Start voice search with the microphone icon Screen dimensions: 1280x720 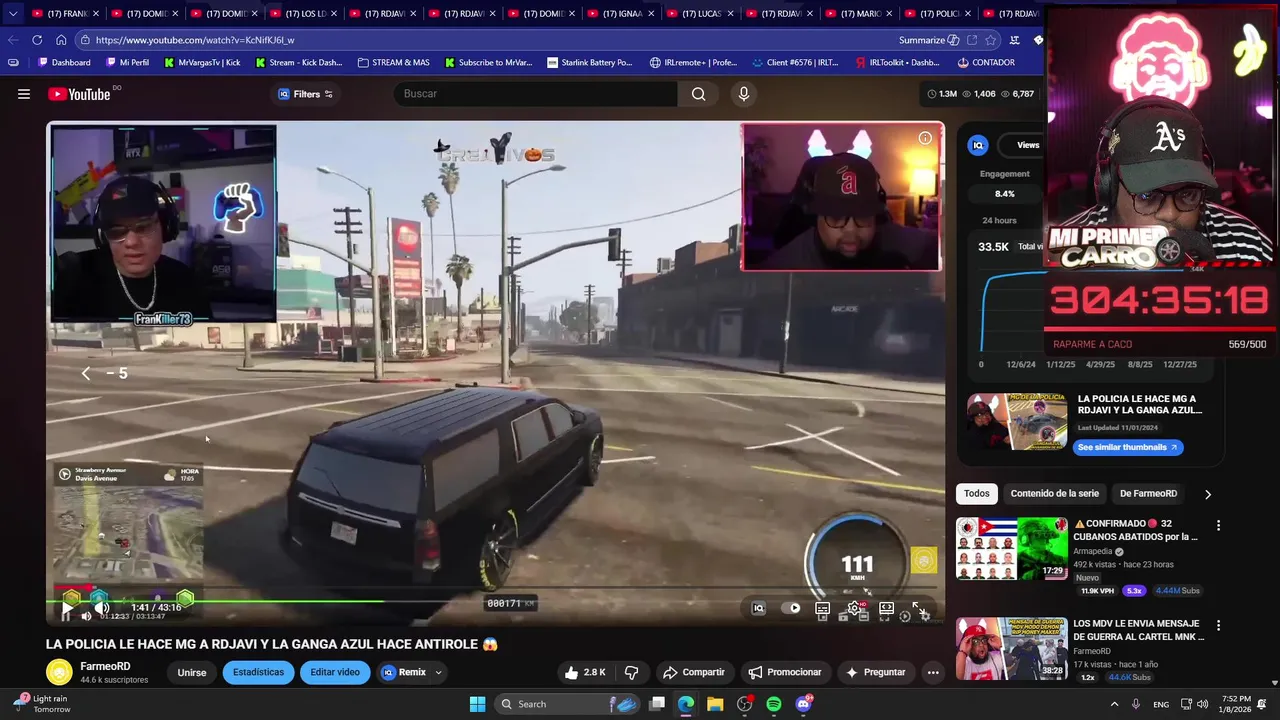(744, 94)
